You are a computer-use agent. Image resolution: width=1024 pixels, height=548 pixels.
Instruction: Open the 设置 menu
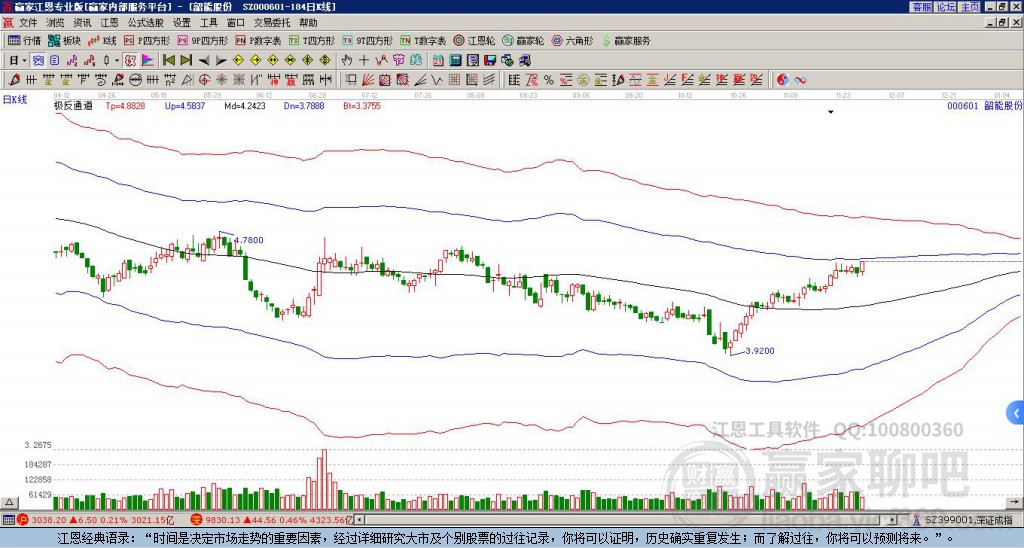tap(182, 23)
